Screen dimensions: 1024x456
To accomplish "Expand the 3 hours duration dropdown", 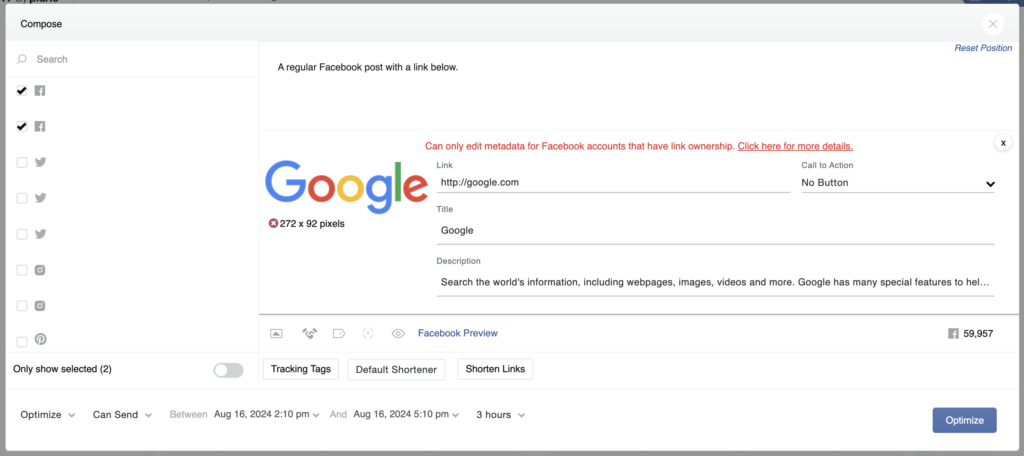I will click(x=500, y=415).
